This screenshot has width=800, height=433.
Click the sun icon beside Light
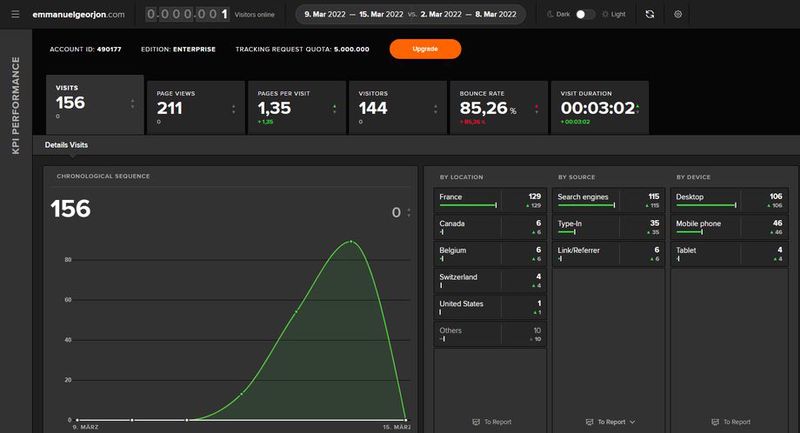(607, 14)
